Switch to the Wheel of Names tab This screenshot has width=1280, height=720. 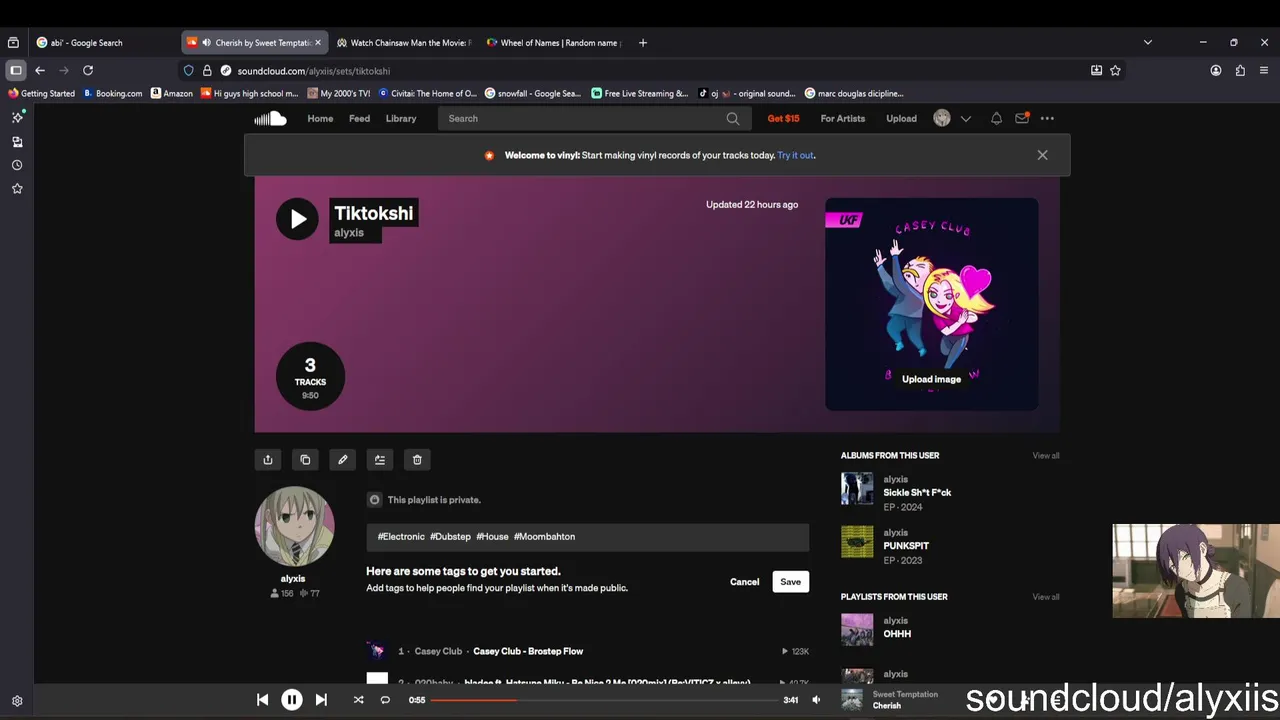pos(553,43)
